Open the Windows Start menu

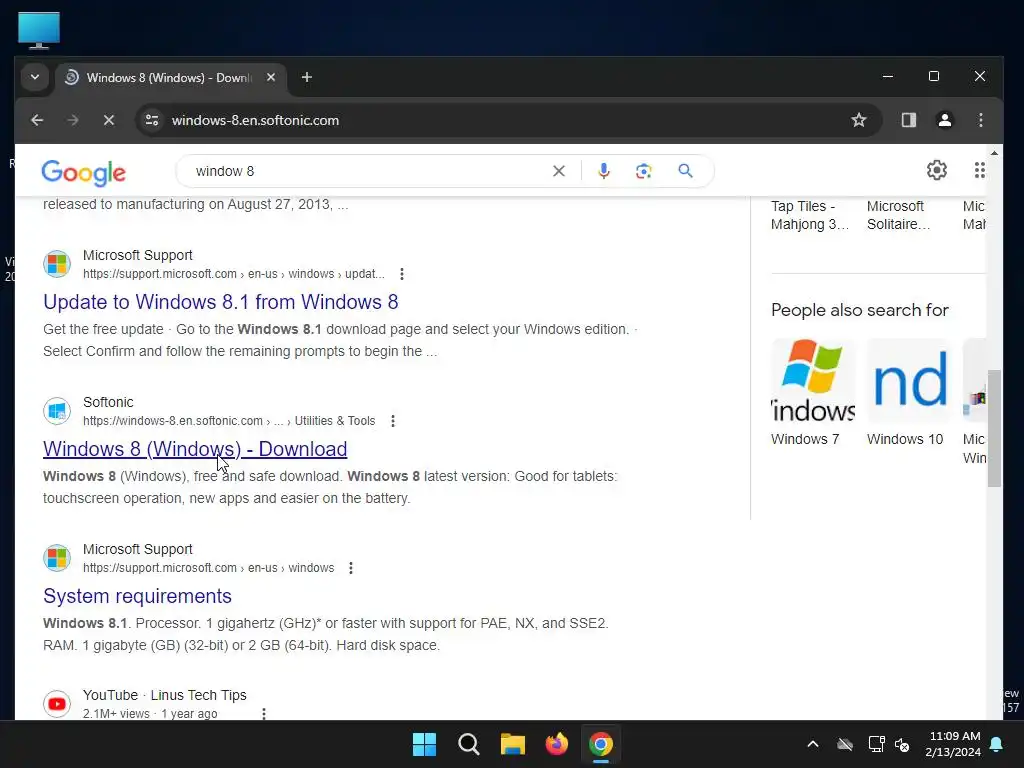(424, 744)
